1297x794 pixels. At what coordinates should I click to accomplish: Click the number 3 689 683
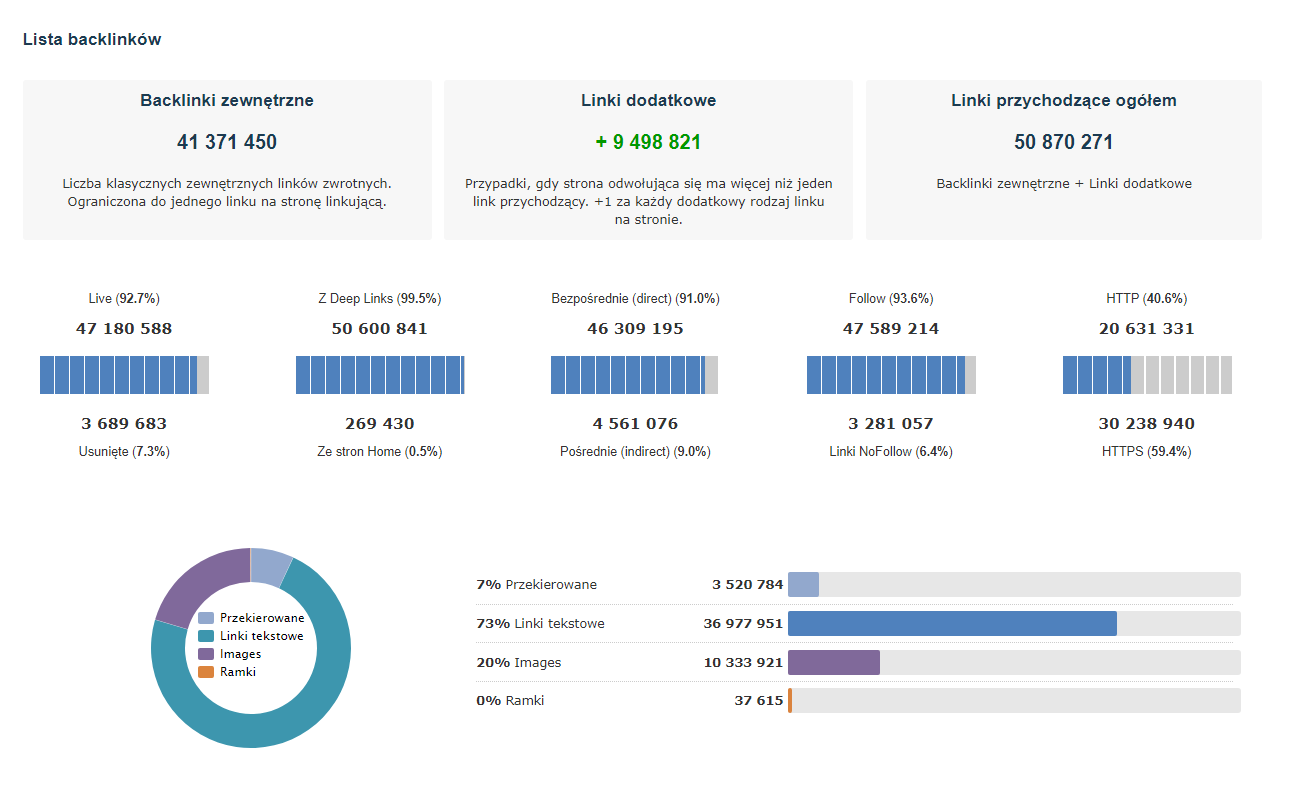click(124, 424)
